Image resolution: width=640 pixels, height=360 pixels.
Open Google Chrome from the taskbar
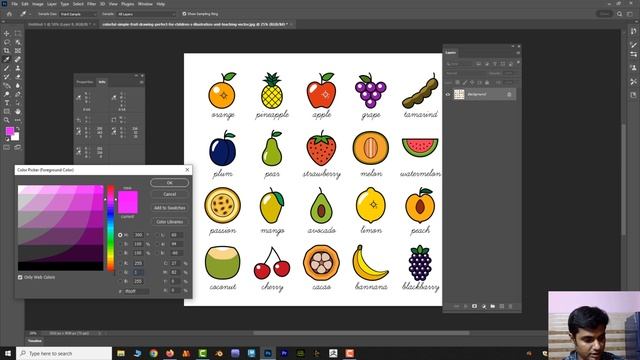pos(153,353)
